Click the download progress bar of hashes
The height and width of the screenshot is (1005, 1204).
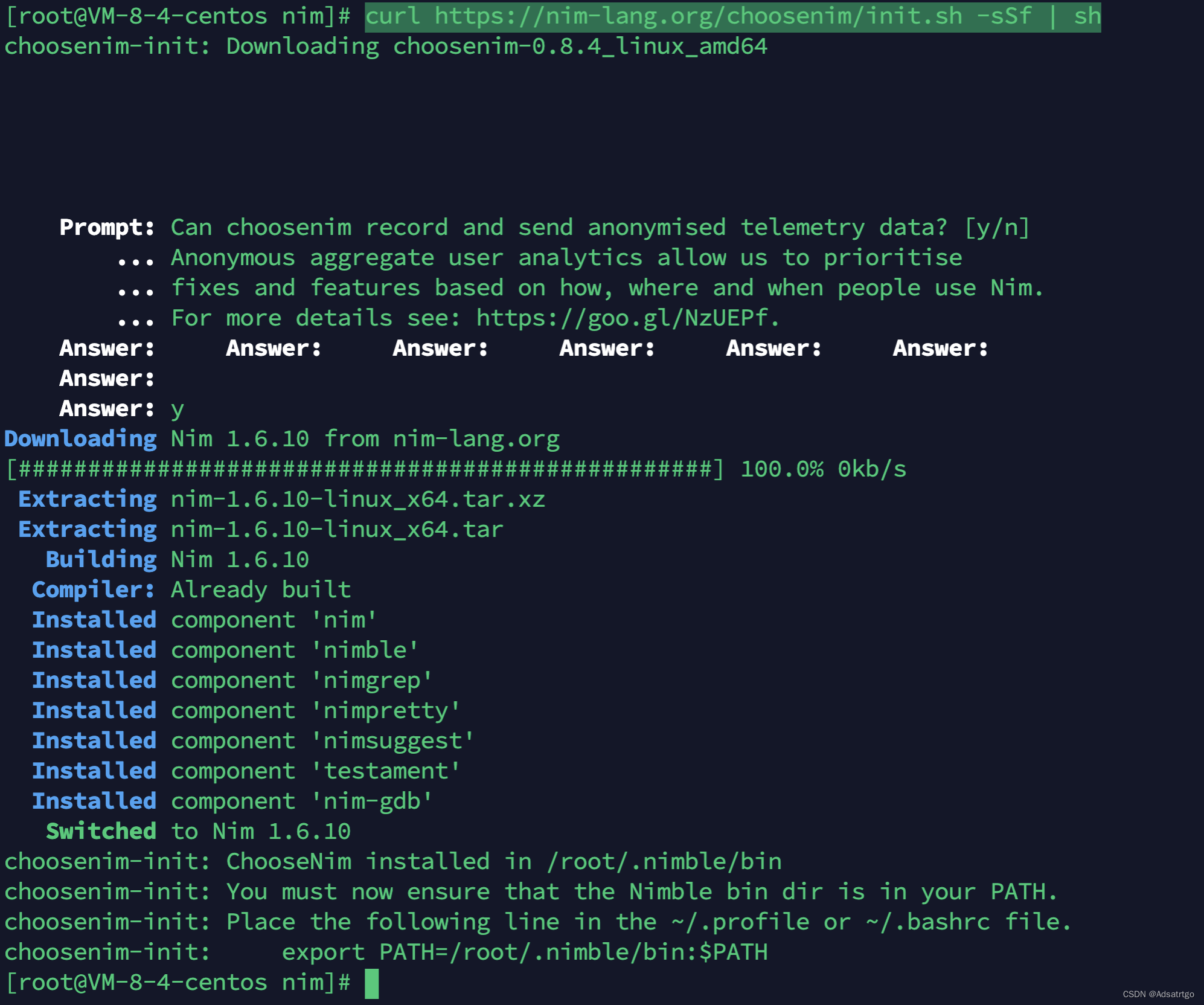coord(364,469)
